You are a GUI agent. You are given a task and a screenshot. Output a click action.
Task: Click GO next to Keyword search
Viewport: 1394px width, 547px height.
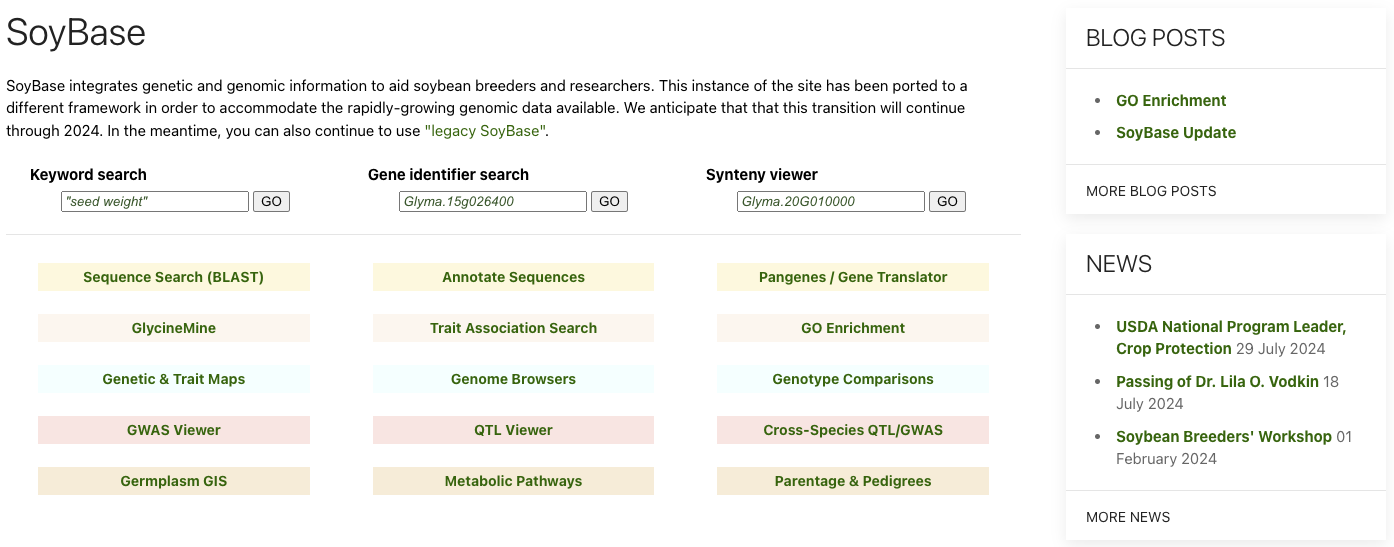tap(271, 201)
